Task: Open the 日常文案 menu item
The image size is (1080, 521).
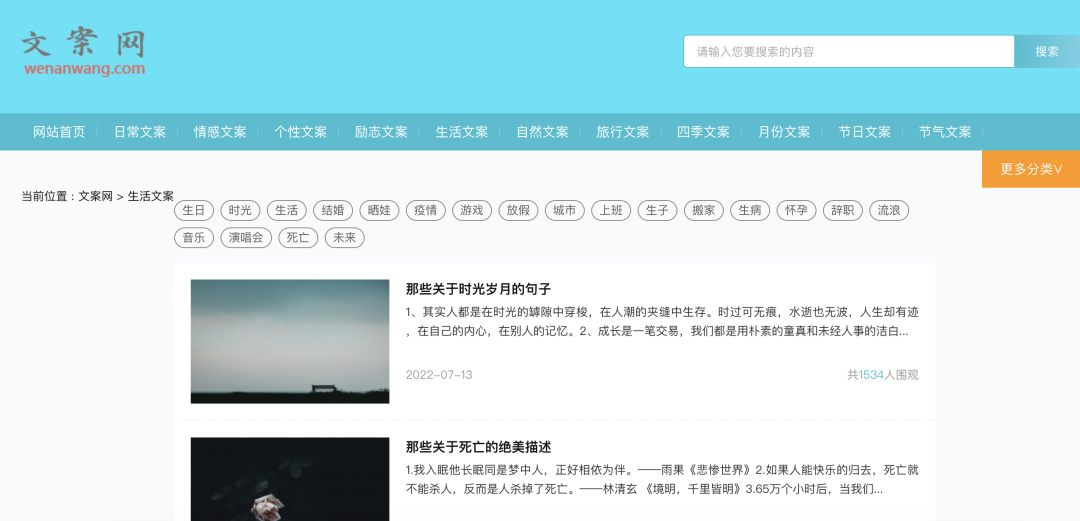Action: [x=140, y=132]
